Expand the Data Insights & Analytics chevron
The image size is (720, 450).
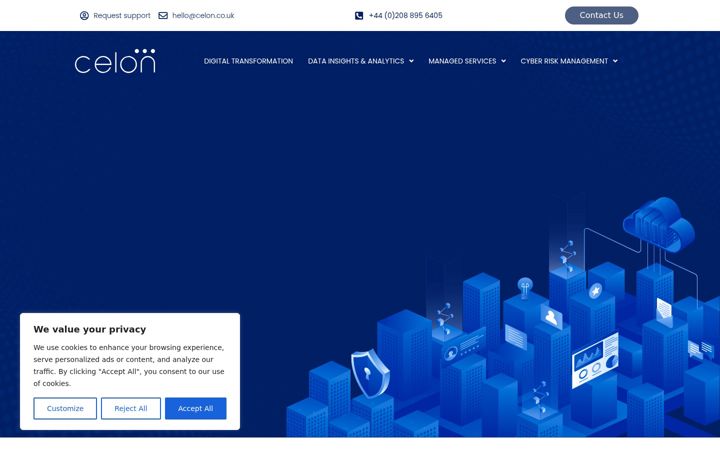pyautogui.click(x=411, y=61)
